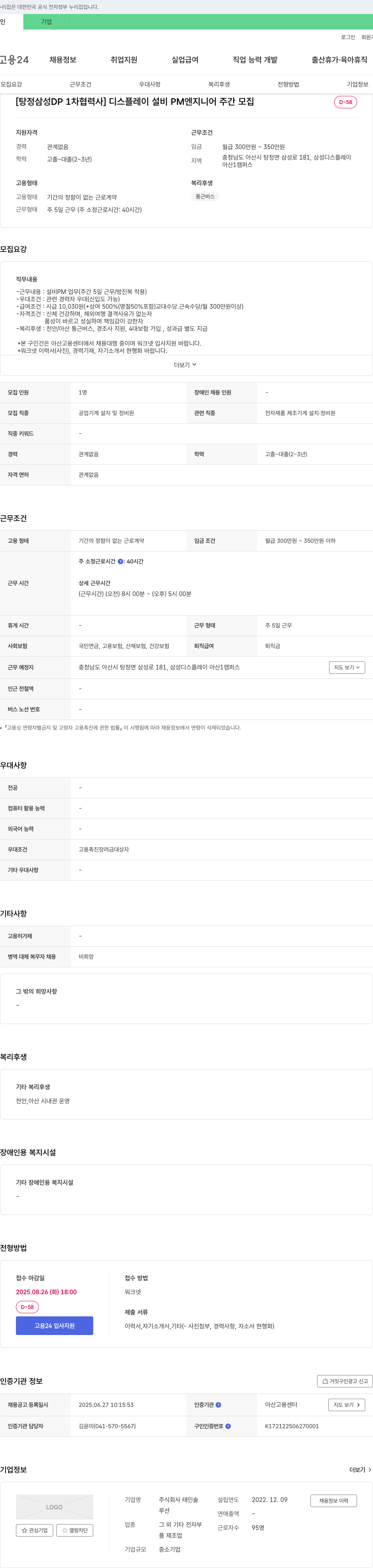Image resolution: width=373 pixels, height=1568 pixels.
Task: Open 지도 보기 dropdown for 근무 예정지
Action: [347, 667]
